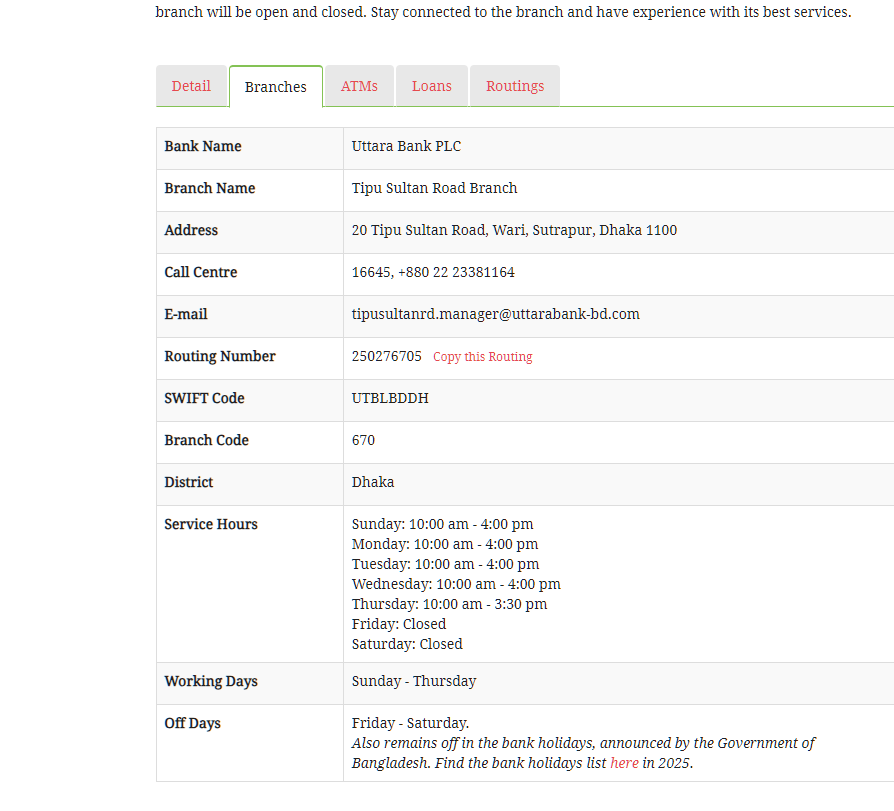Click the Dhaka district value
The image size is (894, 811).
point(373,482)
